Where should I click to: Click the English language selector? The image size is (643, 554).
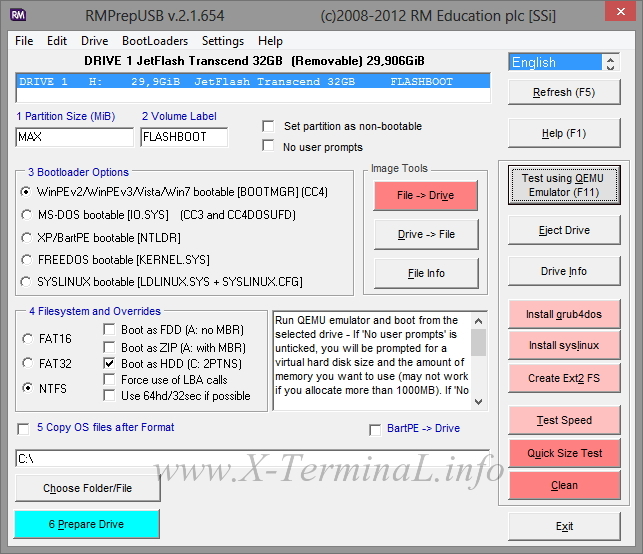point(555,62)
